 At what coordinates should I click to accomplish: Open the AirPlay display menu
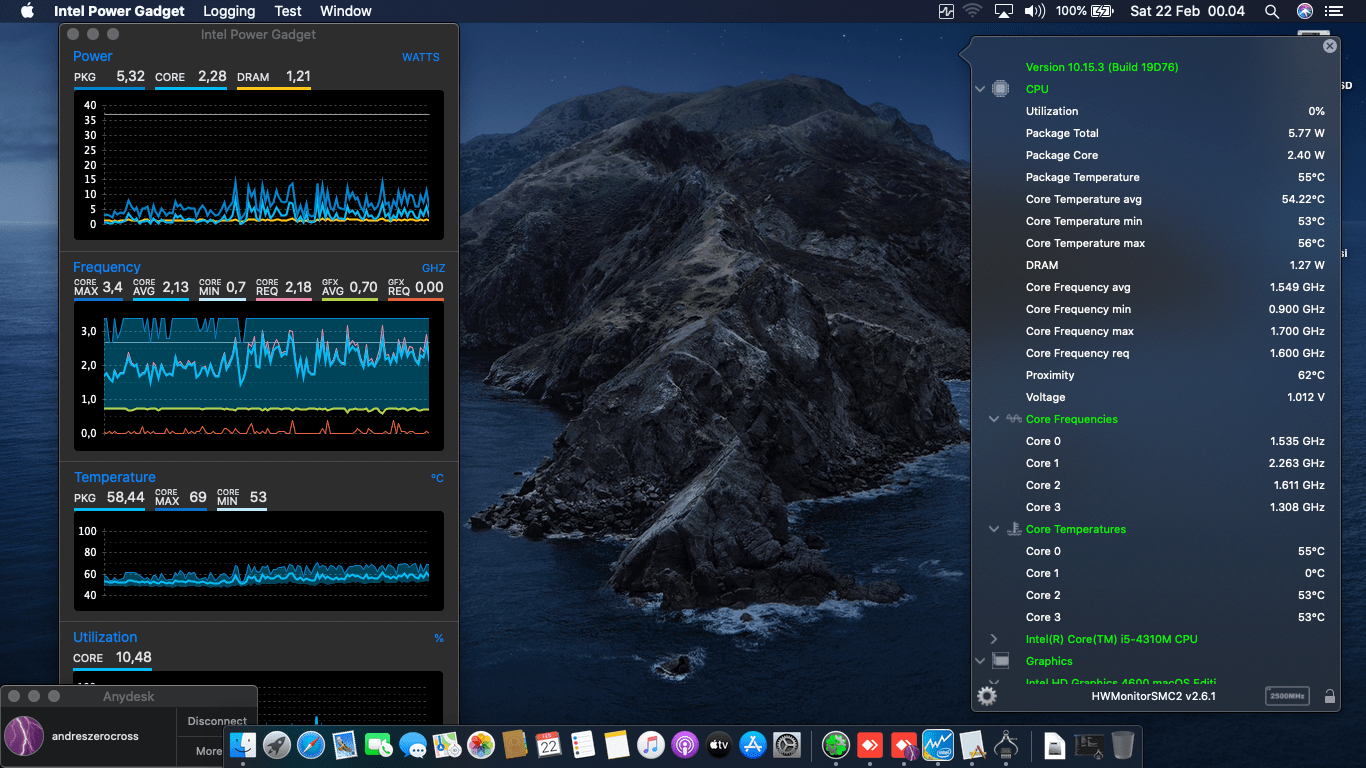[x=1003, y=11]
